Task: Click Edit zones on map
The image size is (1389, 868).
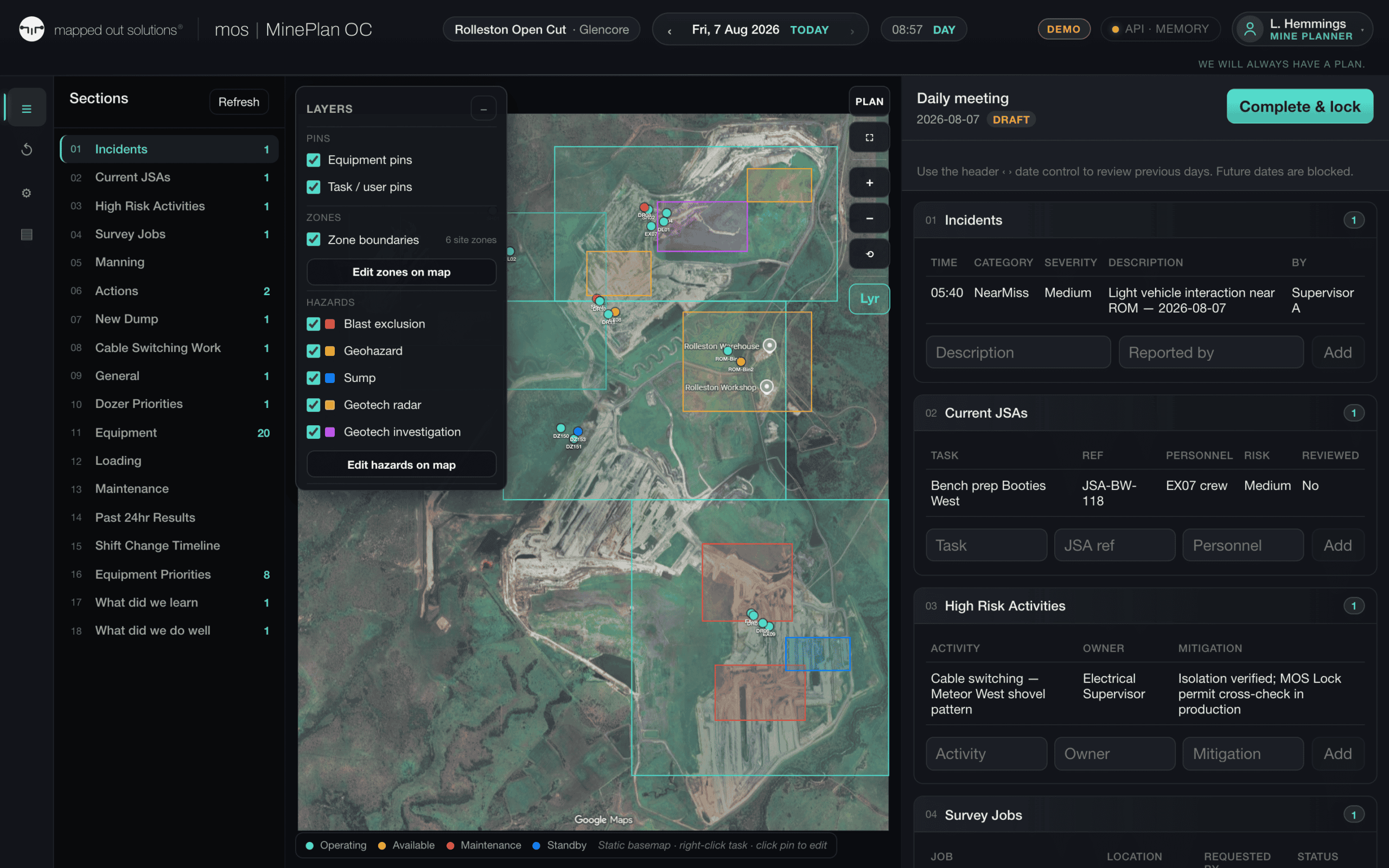Action: pyautogui.click(x=401, y=272)
